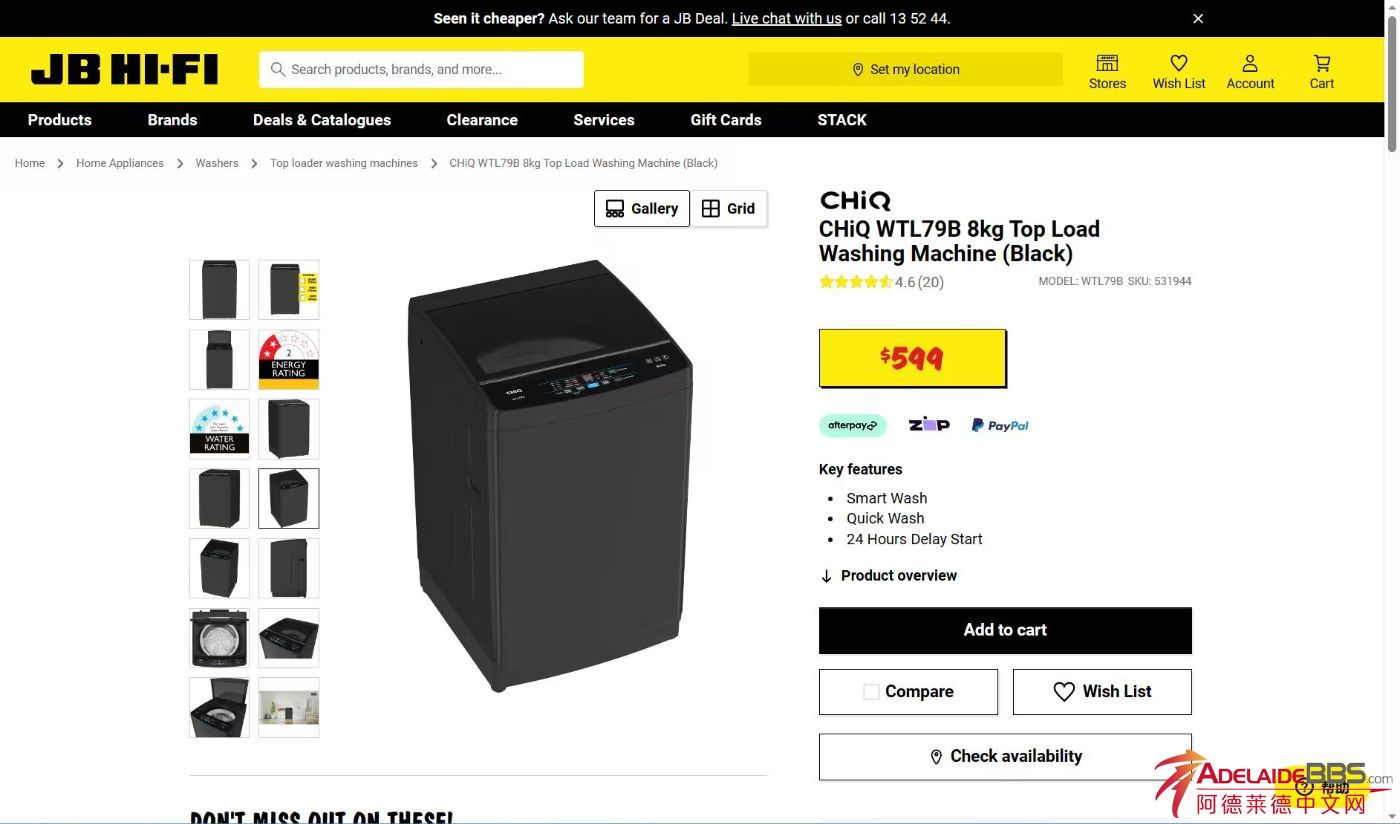Select the Zip payment logo
Screen dimensions: 1400x824
pos(929,425)
